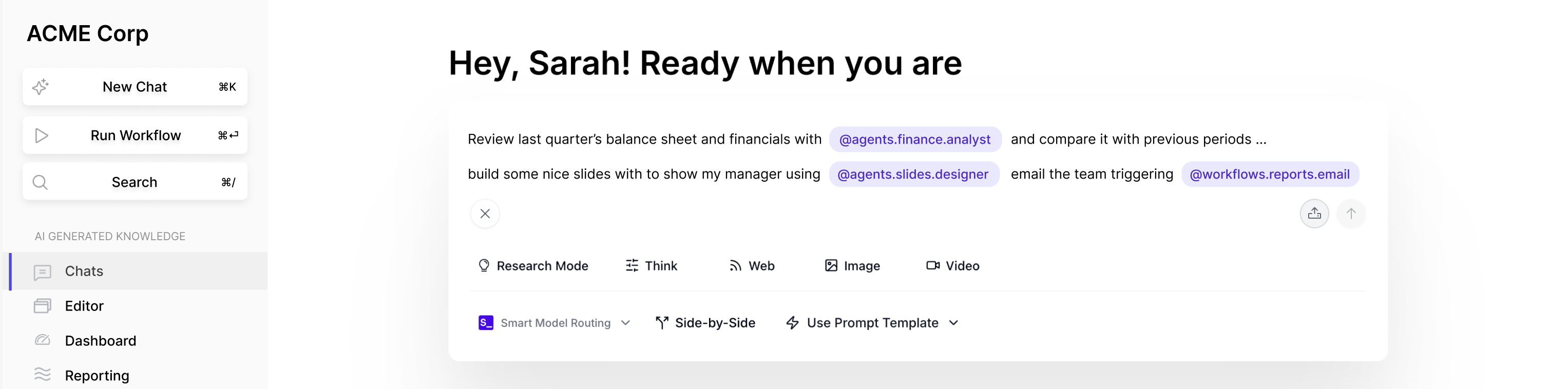
Task: Enable Web search for the prompt
Action: pyautogui.click(x=752, y=265)
